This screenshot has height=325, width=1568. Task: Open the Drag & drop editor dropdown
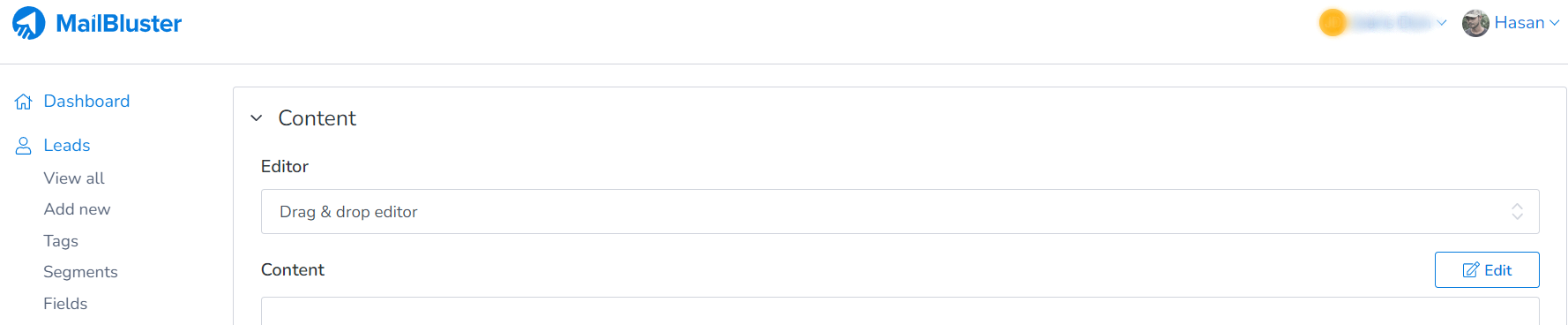900,212
